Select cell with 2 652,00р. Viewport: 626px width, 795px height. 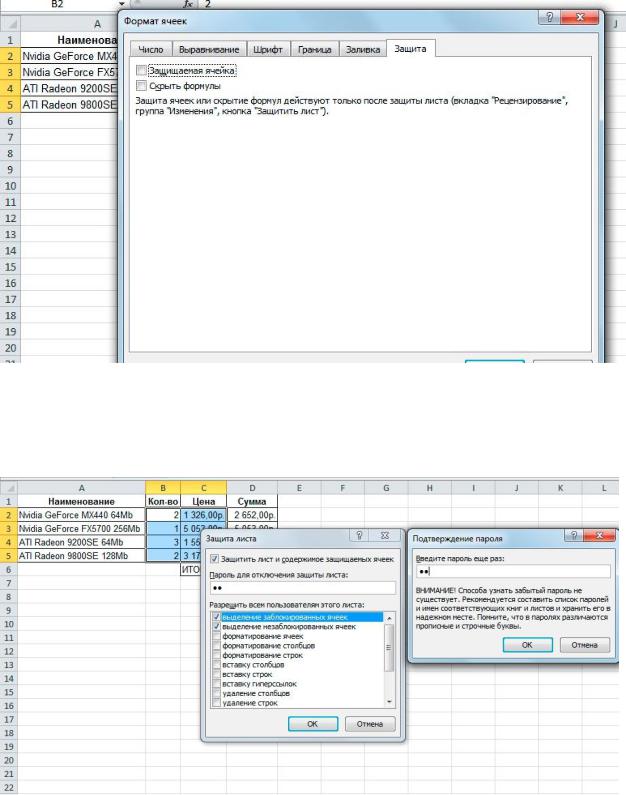[x=252, y=515]
